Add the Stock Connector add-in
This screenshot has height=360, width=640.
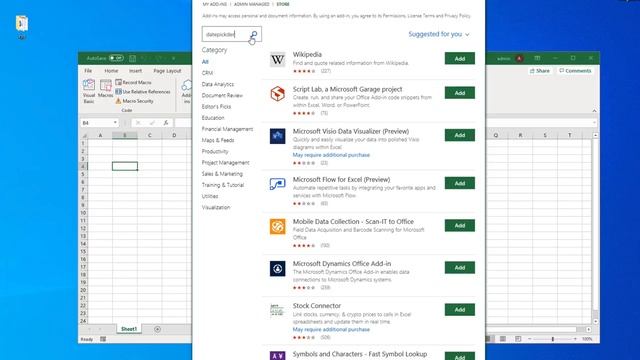[x=460, y=309]
